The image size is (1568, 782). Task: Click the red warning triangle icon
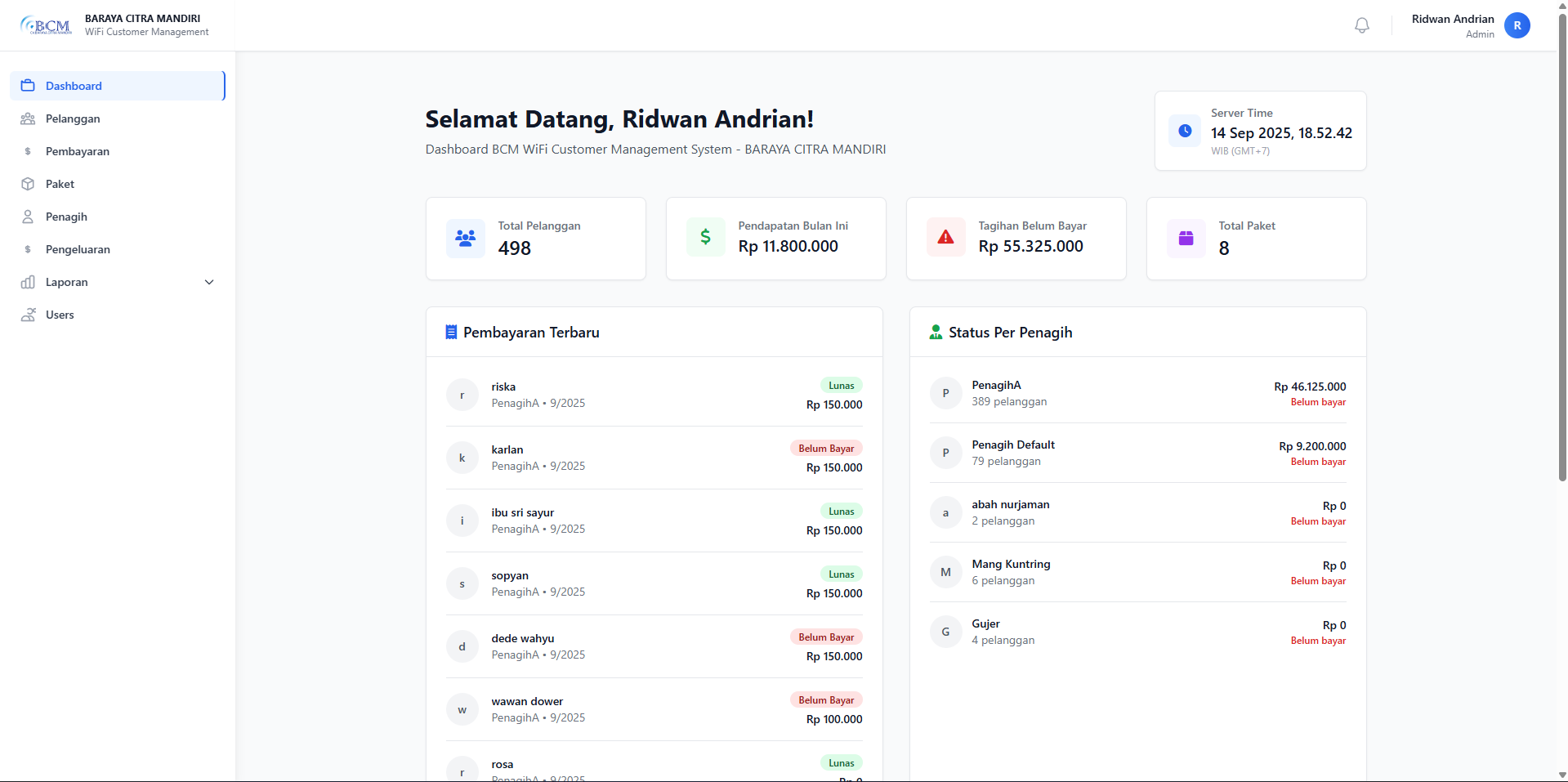click(x=945, y=238)
